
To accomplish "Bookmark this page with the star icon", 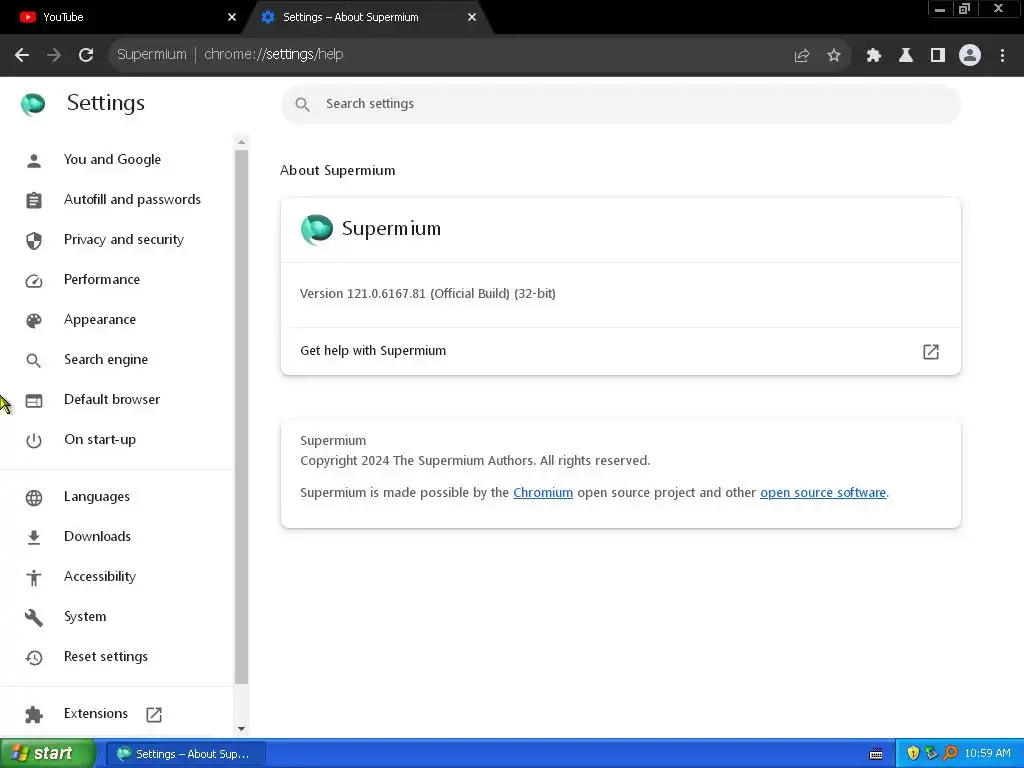I will [x=834, y=56].
